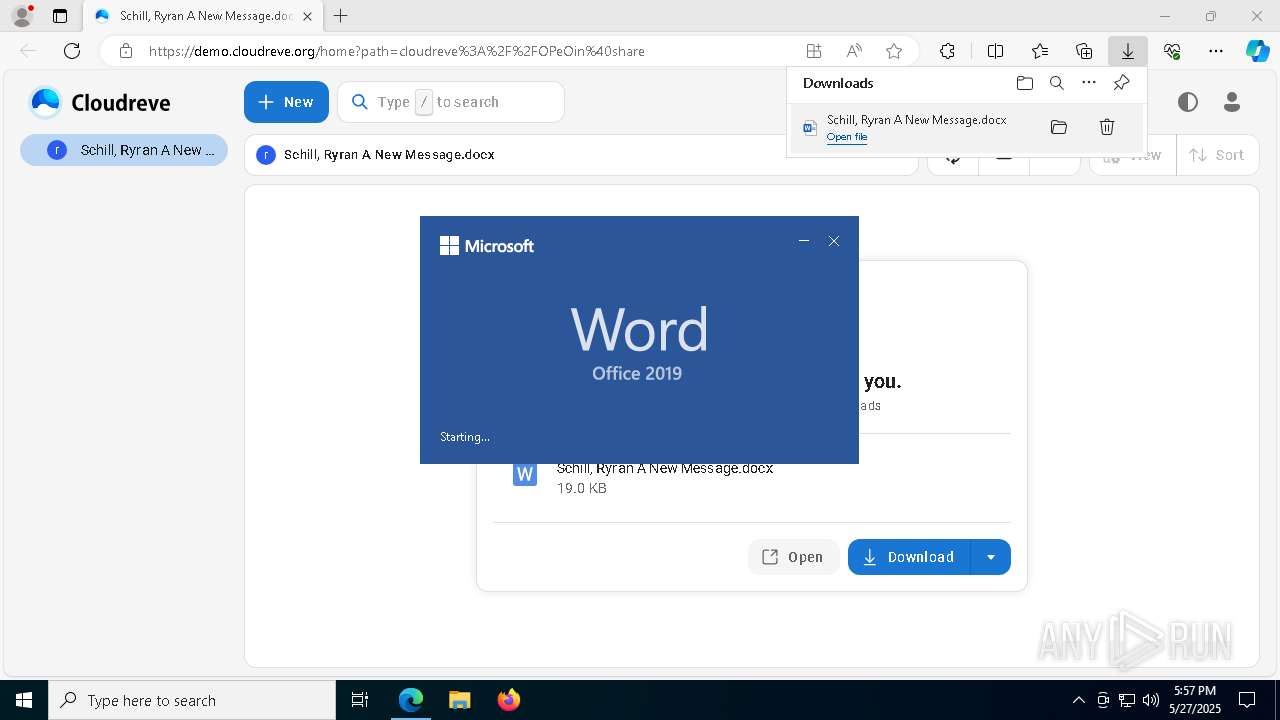Open more options in Downloads panel
This screenshot has width=1280, height=720.
click(x=1089, y=83)
